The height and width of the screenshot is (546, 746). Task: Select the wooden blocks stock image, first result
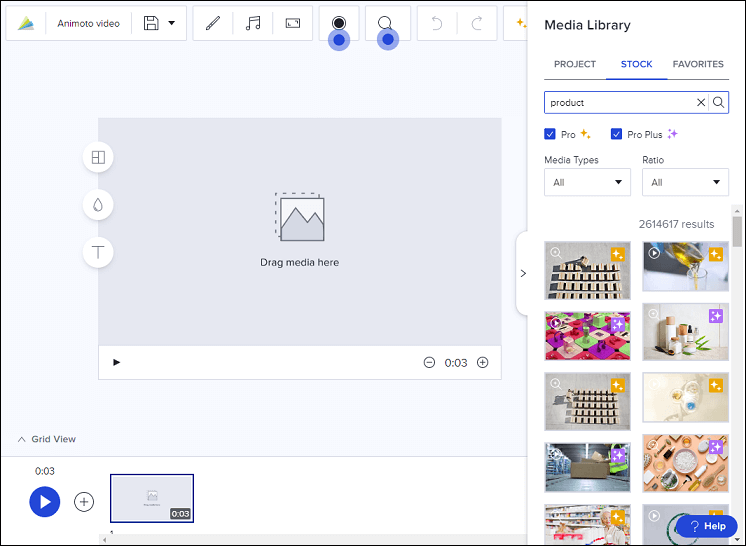point(588,271)
